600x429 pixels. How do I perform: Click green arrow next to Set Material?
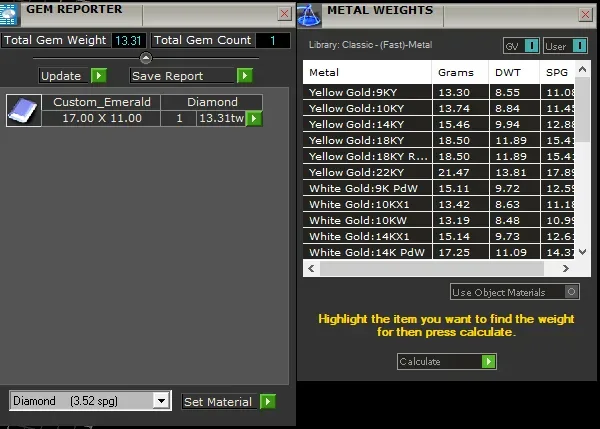tap(268, 401)
